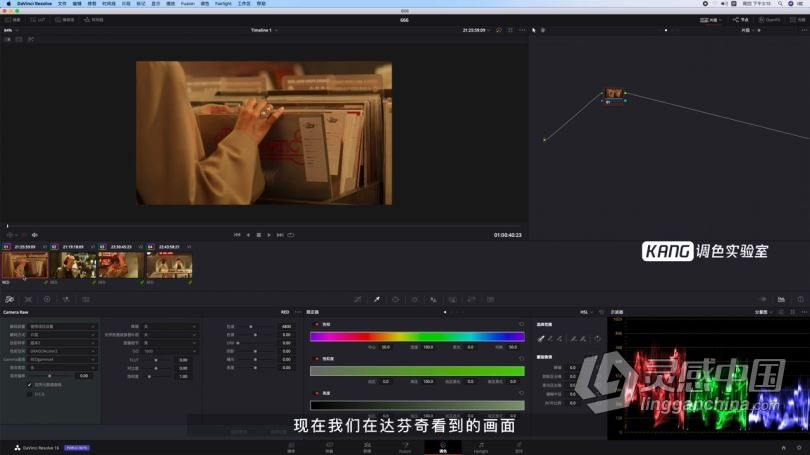Reset the Luminance qualifier range
Viewport: 810px width, 455px height.
pyautogui.click(x=521, y=393)
